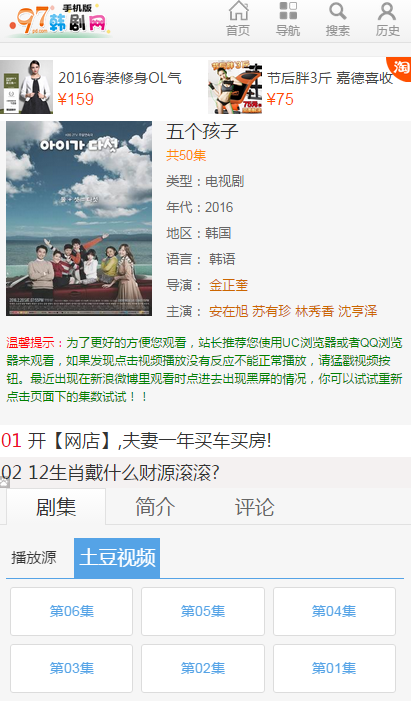Open the 首页 home icon
This screenshot has height=701, width=411.
(238, 11)
